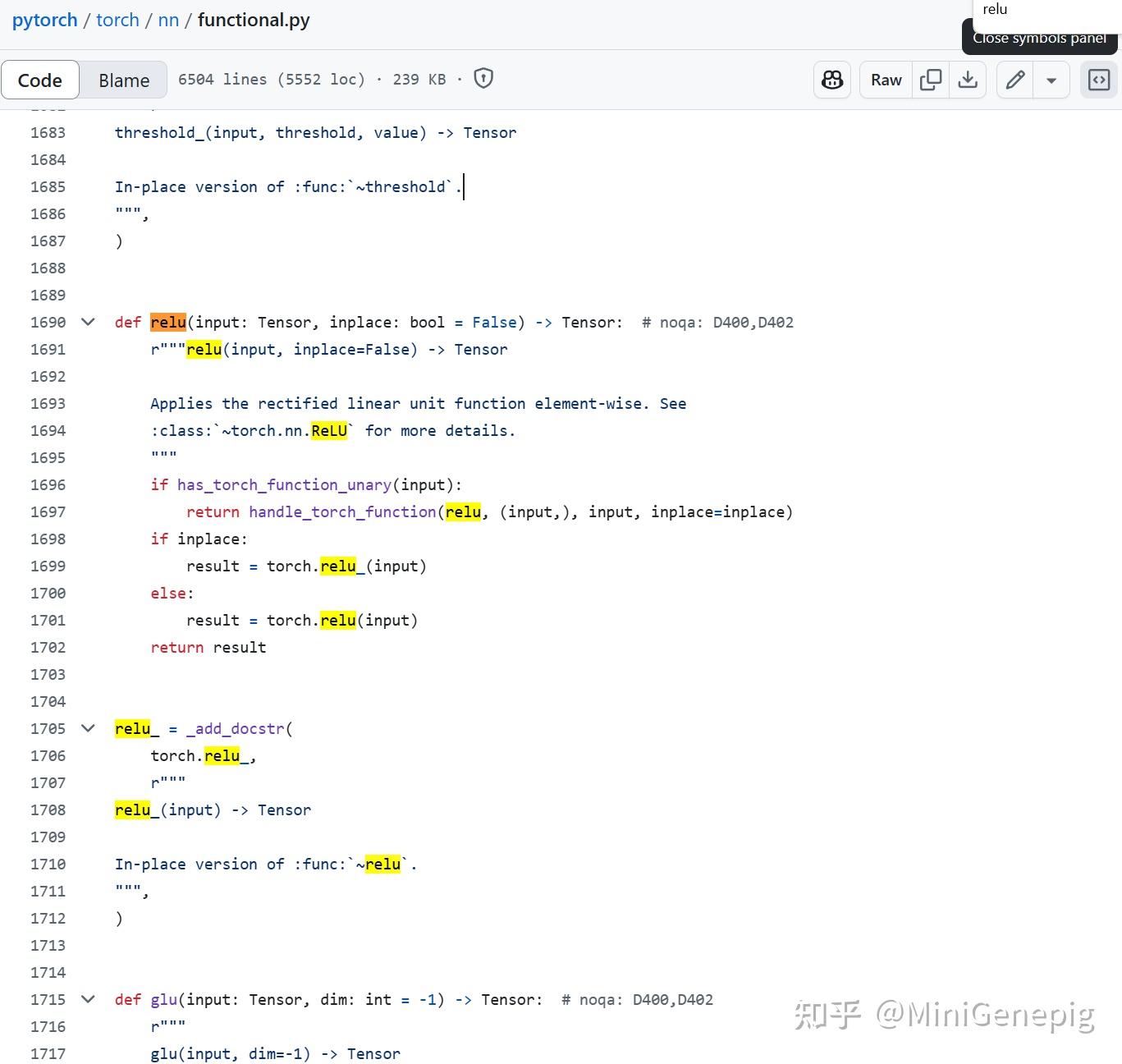Viewport: 1122px width, 1064px height.
Task: Click the functional.py file name in breadcrumb
Action: tap(254, 20)
